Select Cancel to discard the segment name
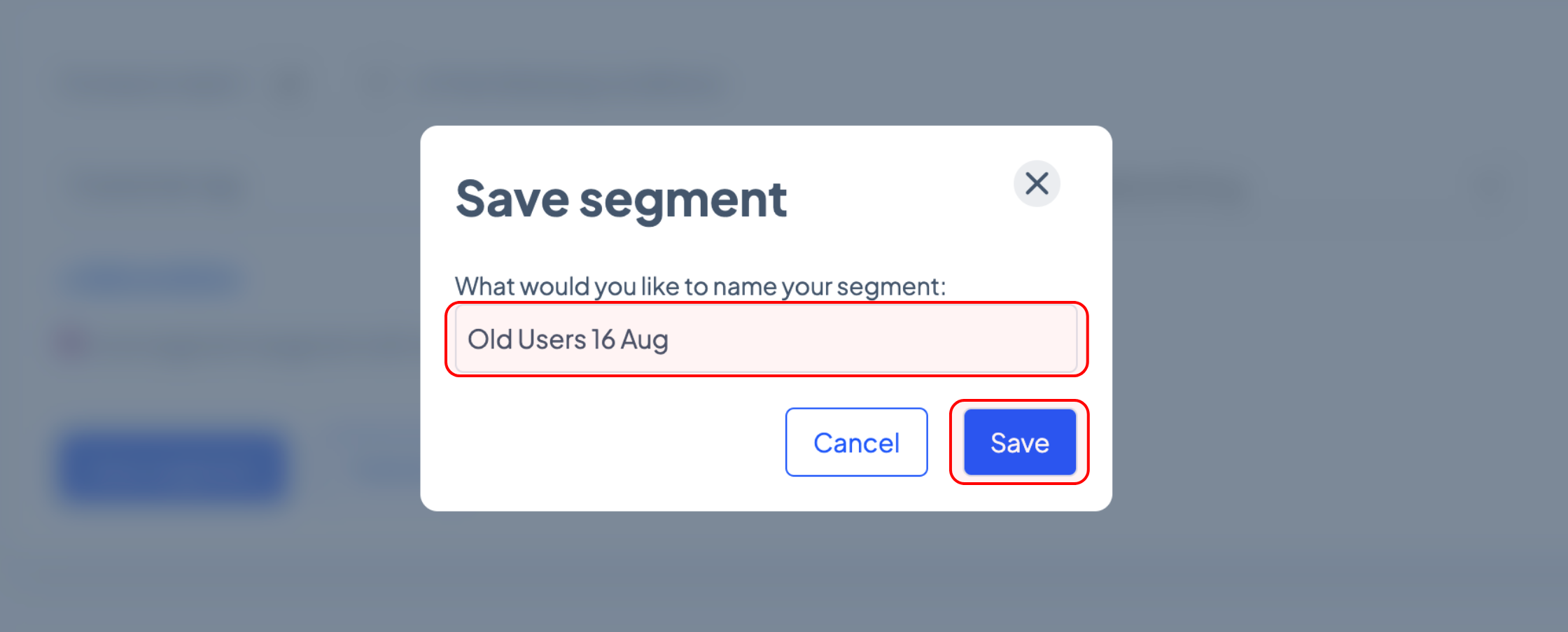 [856, 442]
